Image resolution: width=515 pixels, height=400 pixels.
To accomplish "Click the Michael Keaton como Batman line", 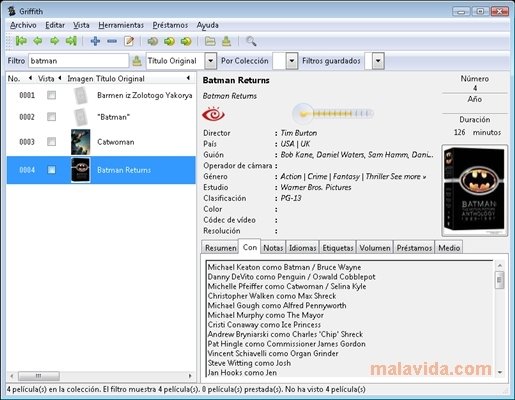I will (284, 267).
